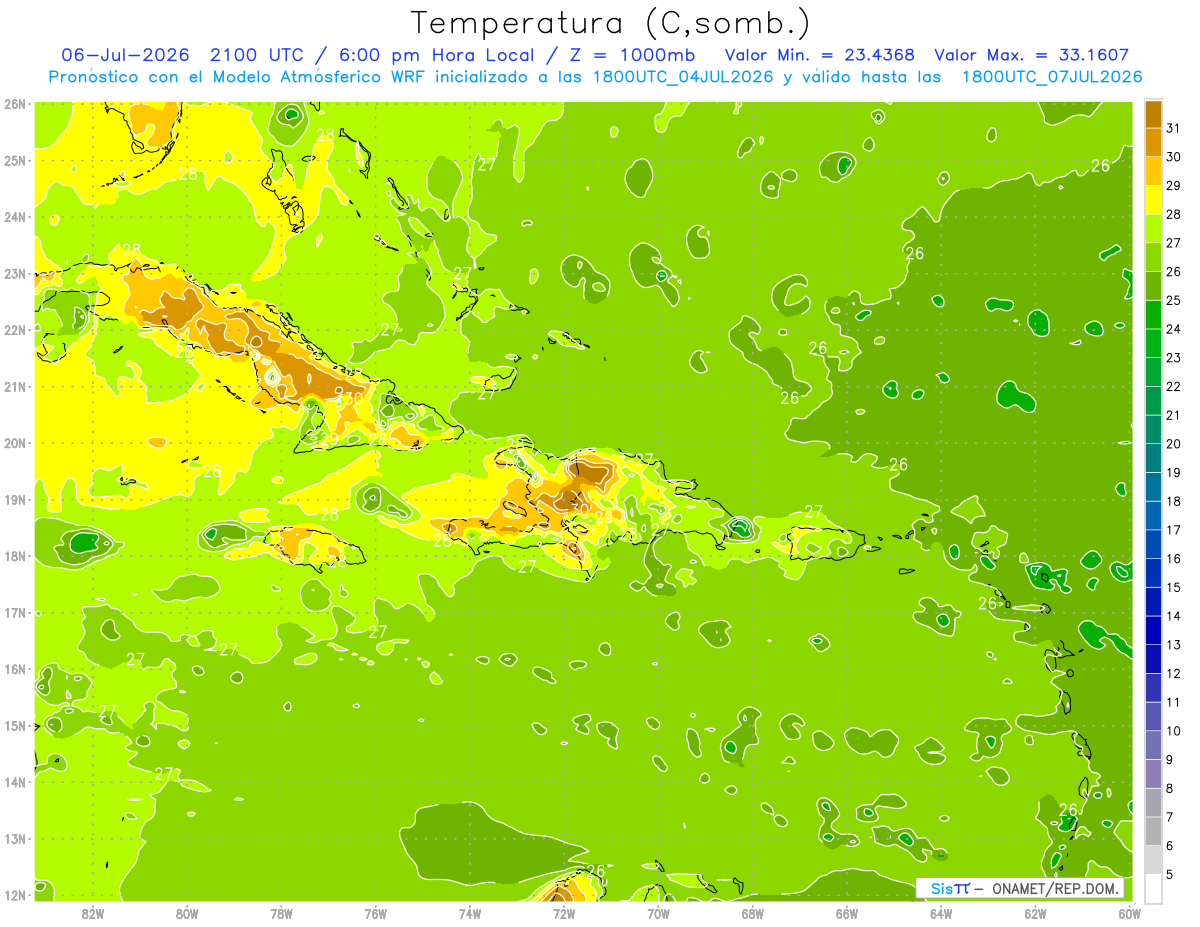Click the "62W" longitude axis label
The image size is (1200, 927).
point(1035,913)
